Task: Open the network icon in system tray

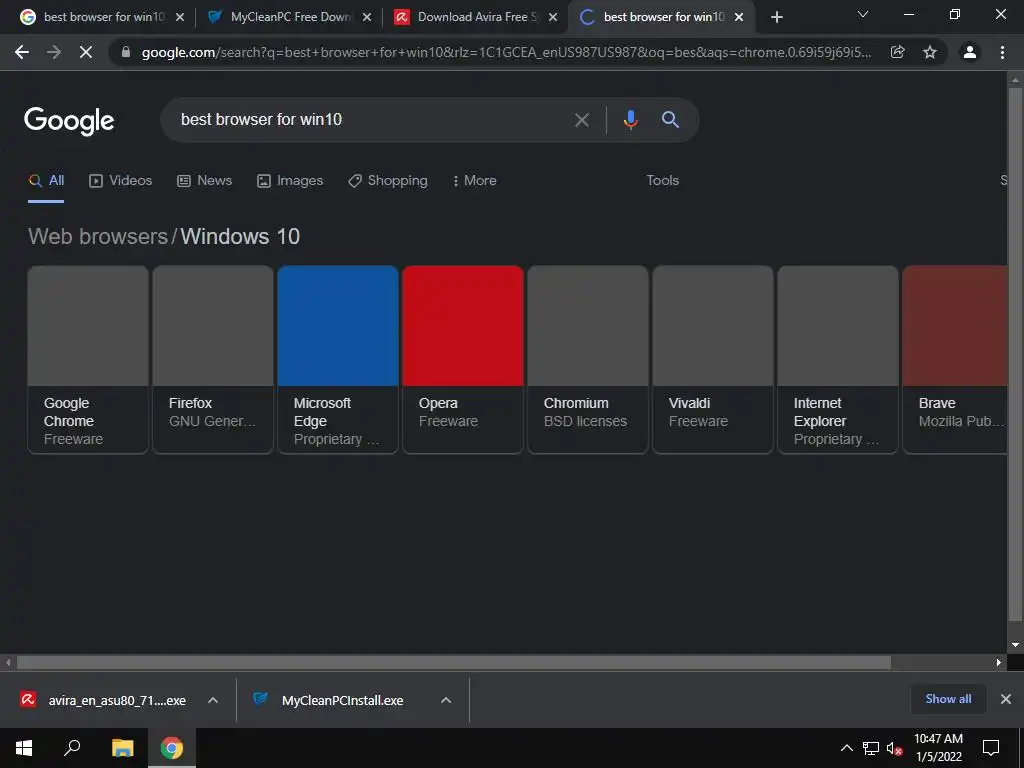Action: 871,748
